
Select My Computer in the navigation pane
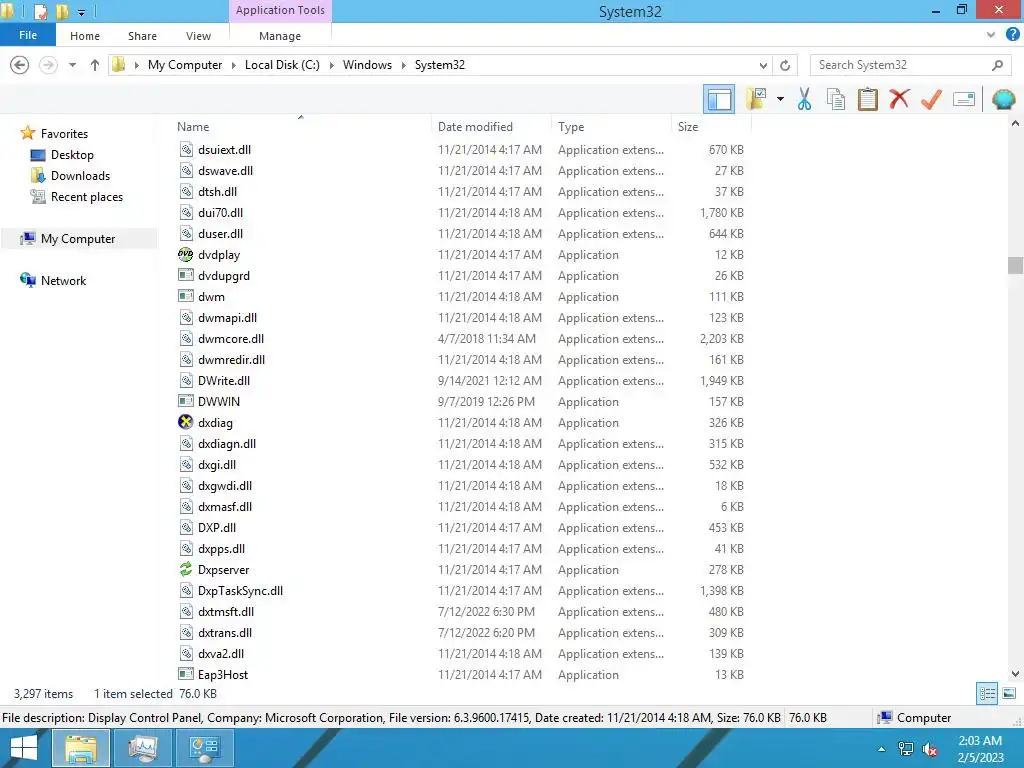point(78,238)
